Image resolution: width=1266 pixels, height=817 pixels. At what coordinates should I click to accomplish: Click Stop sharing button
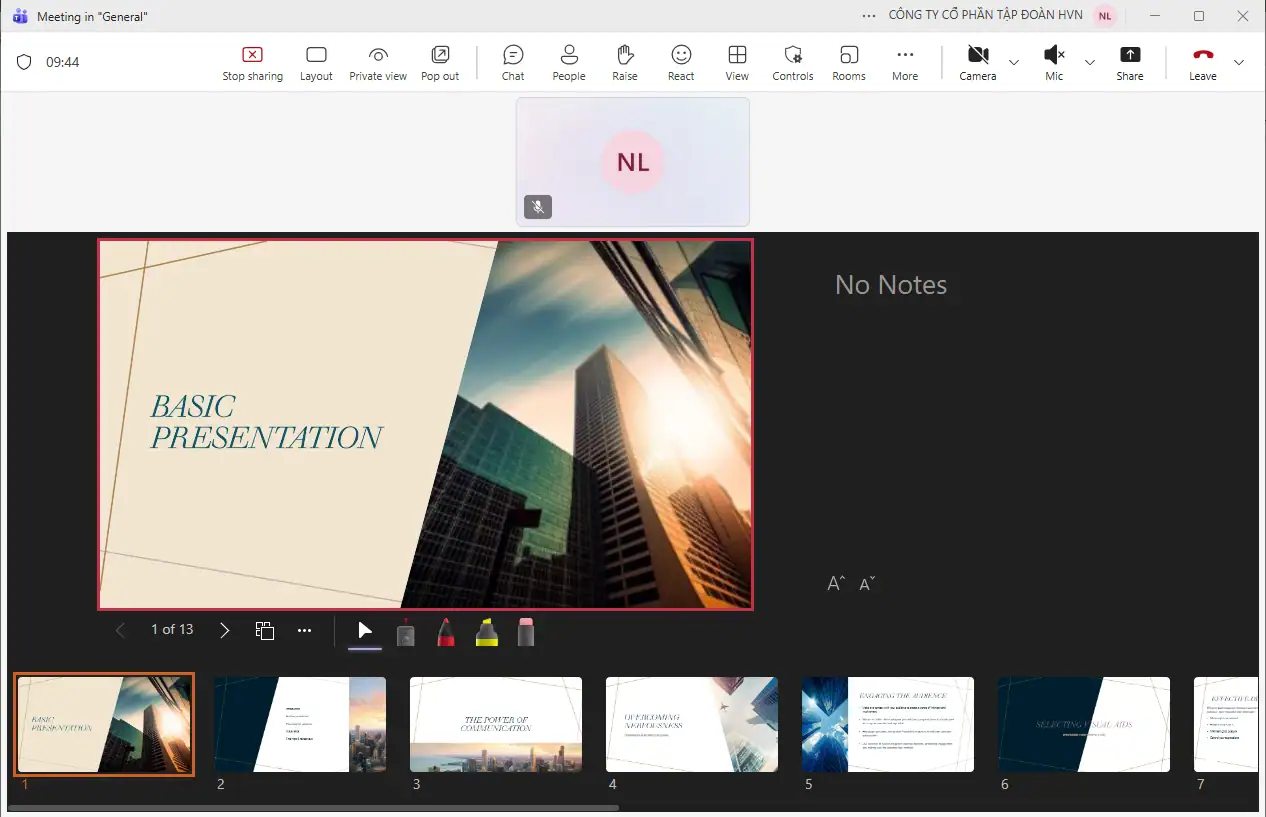tap(252, 63)
